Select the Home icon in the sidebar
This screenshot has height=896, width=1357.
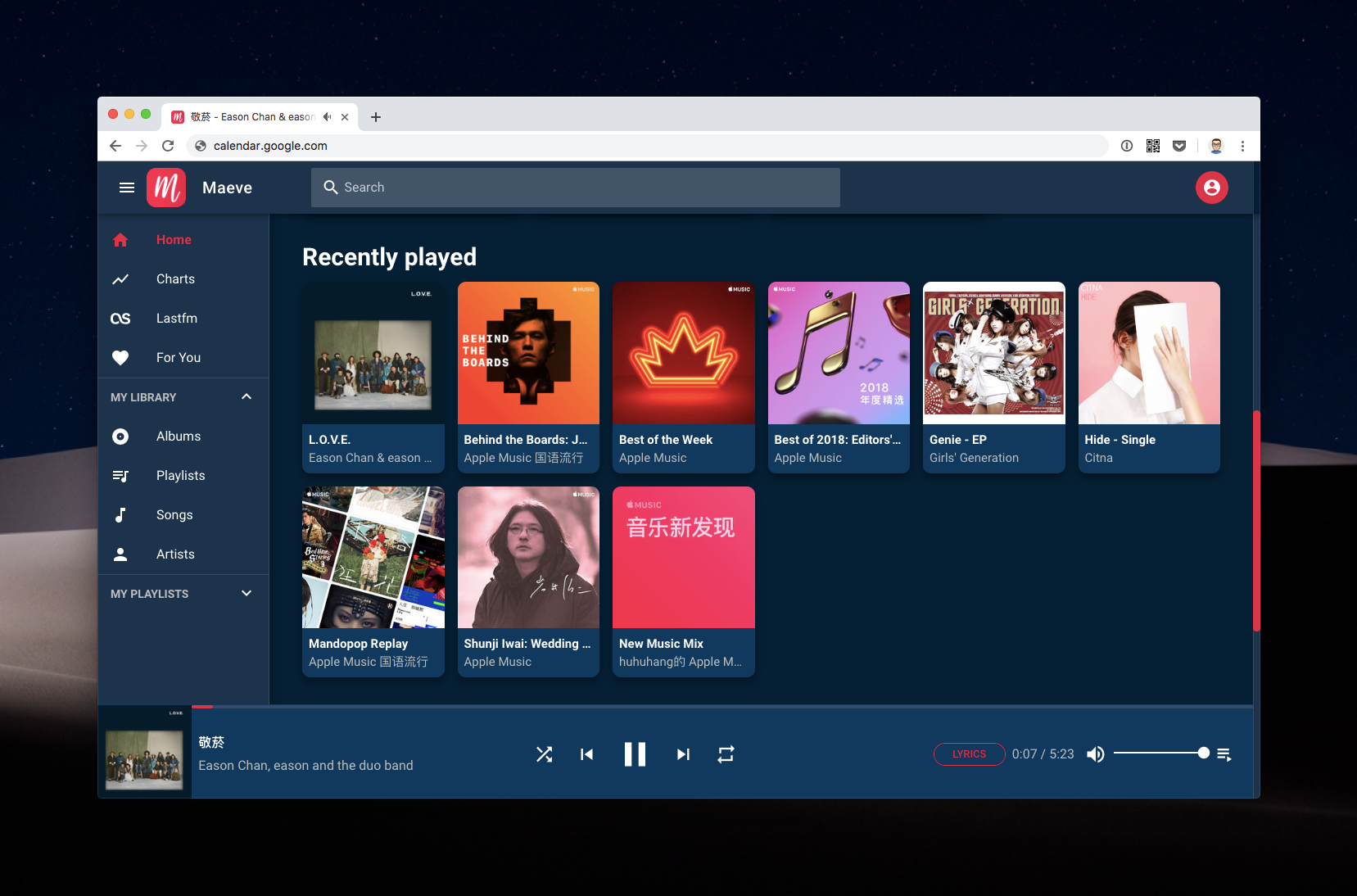pyautogui.click(x=120, y=239)
